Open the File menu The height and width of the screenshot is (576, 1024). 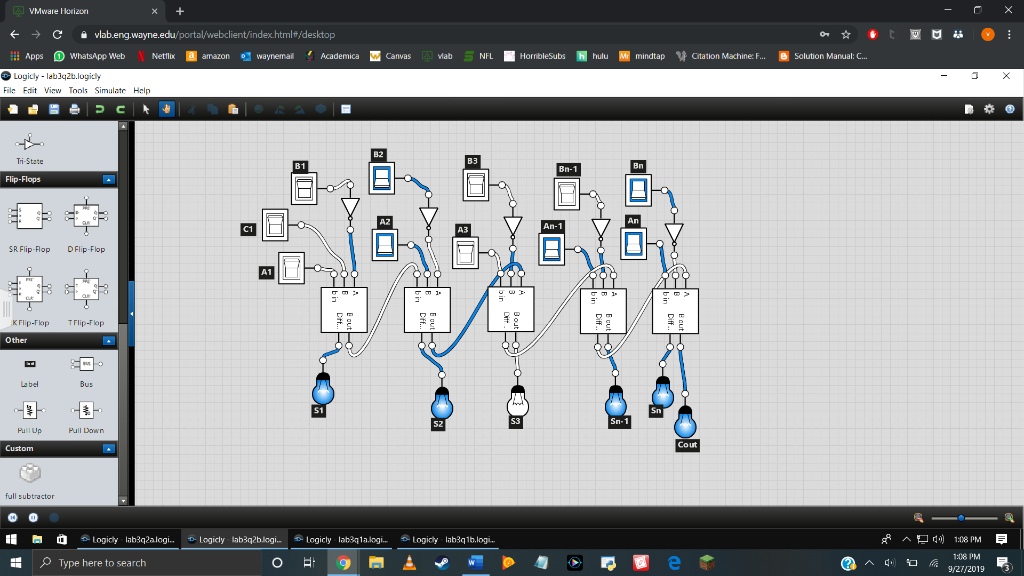9,90
